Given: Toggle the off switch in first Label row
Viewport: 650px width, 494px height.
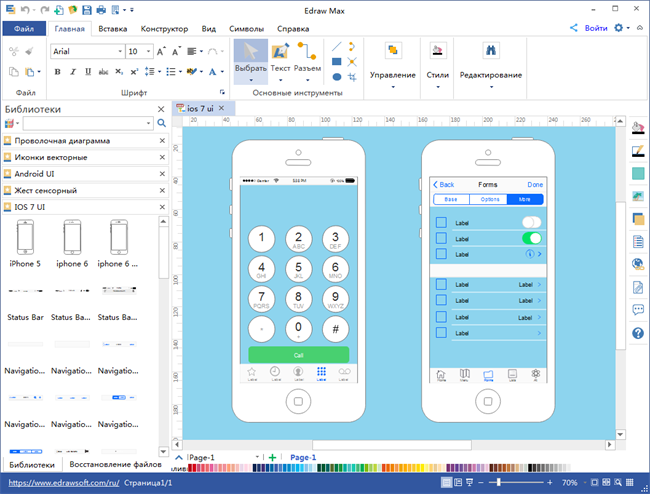Looking at the screenshot, I should click(x=532, y=222).
